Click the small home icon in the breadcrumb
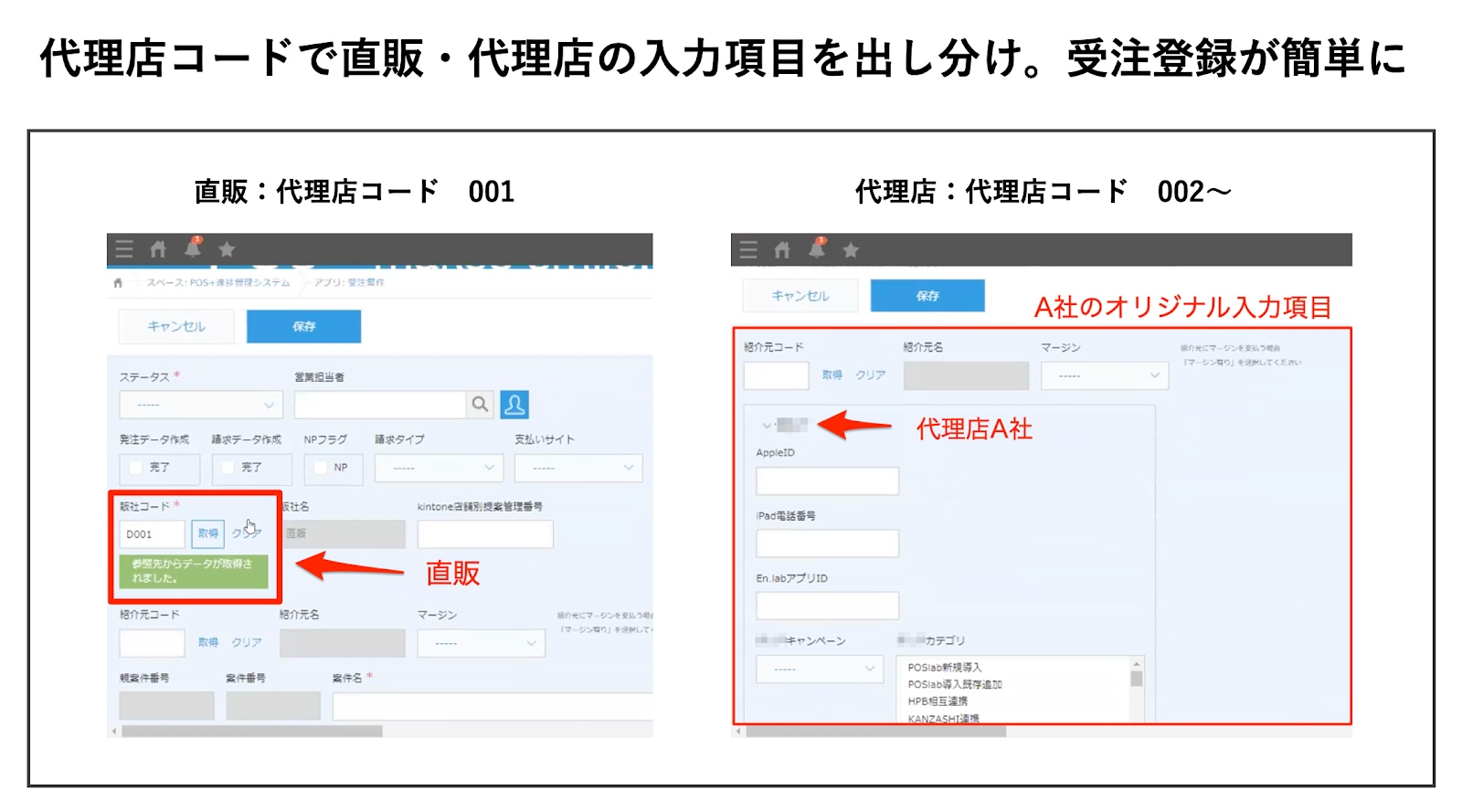The width and height of the screenshot is (1462, 812). [118, 283]
